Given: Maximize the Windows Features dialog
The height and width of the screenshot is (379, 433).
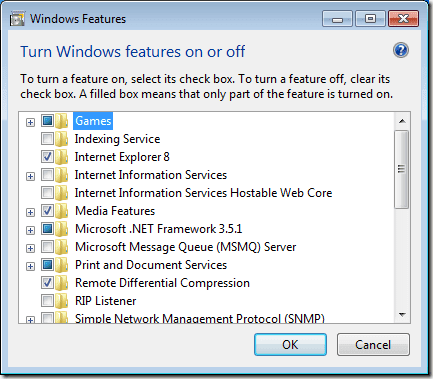Looking at the screenshot, I should tap(370, 19).
